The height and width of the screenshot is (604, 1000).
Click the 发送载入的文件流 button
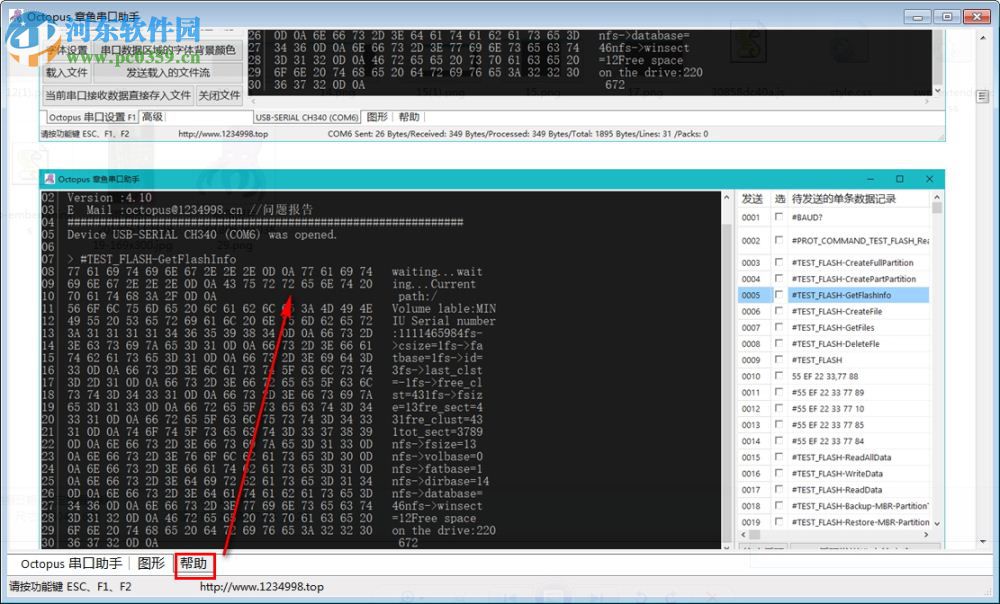[x=168, y=73]
